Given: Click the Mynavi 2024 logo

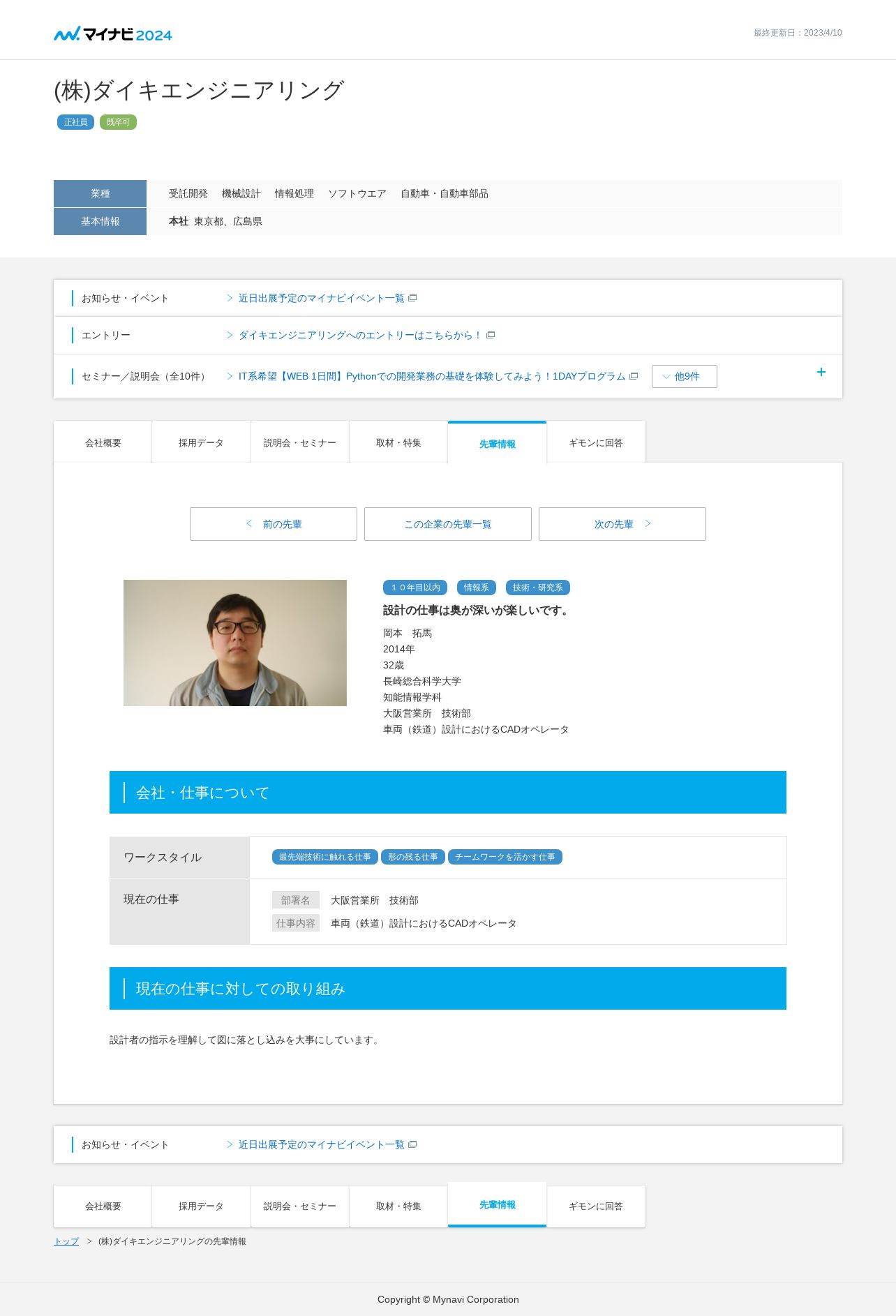Looking at the screenshot, I should tap(113, 33).
